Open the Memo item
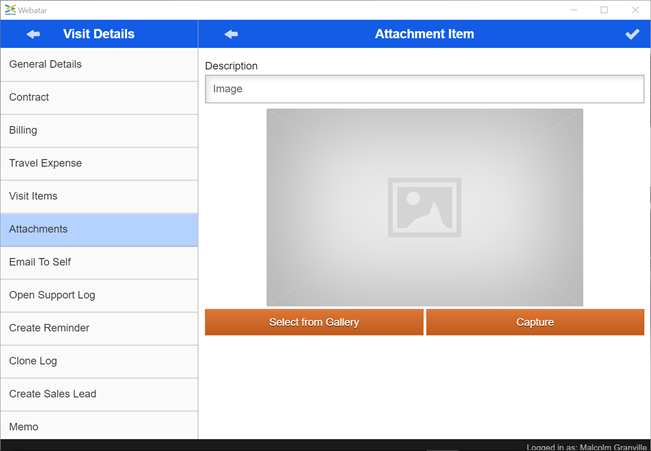The height and width of the screenshot is (451, 651). (99, 427)
